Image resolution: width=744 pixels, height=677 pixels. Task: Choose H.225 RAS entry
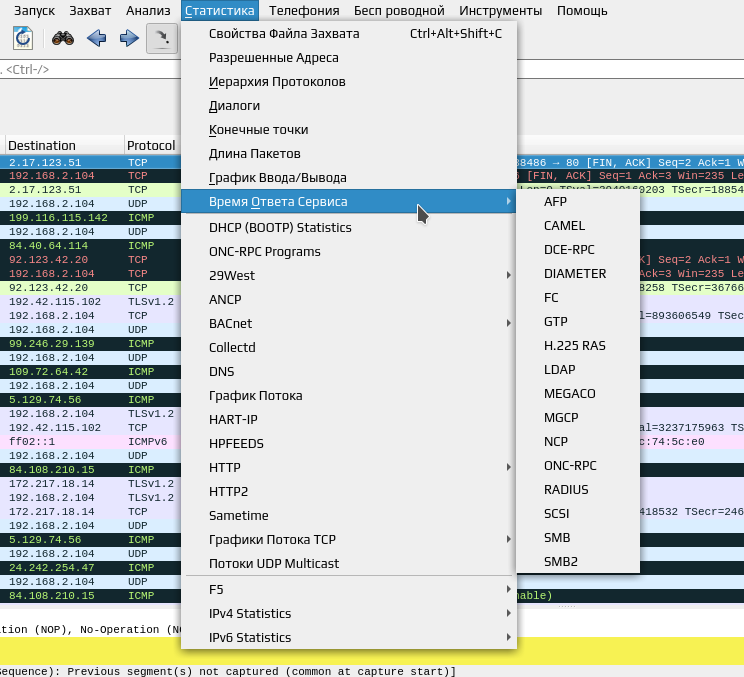(x=578, y=345)
